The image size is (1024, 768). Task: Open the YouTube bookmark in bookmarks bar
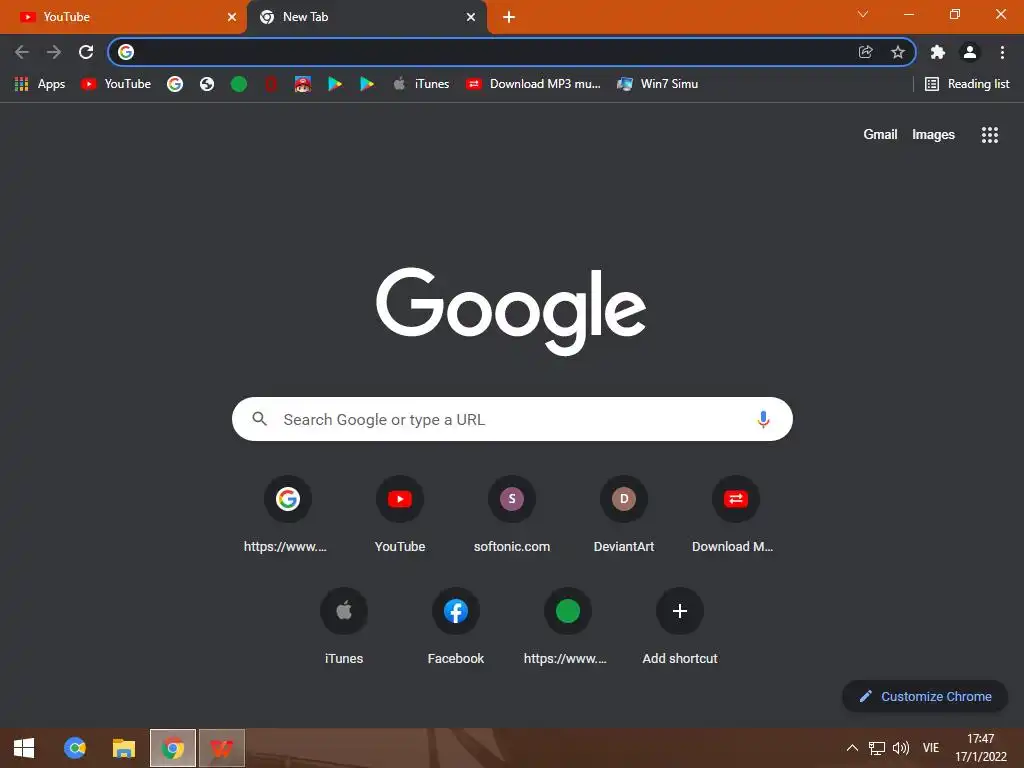point(116,84)
